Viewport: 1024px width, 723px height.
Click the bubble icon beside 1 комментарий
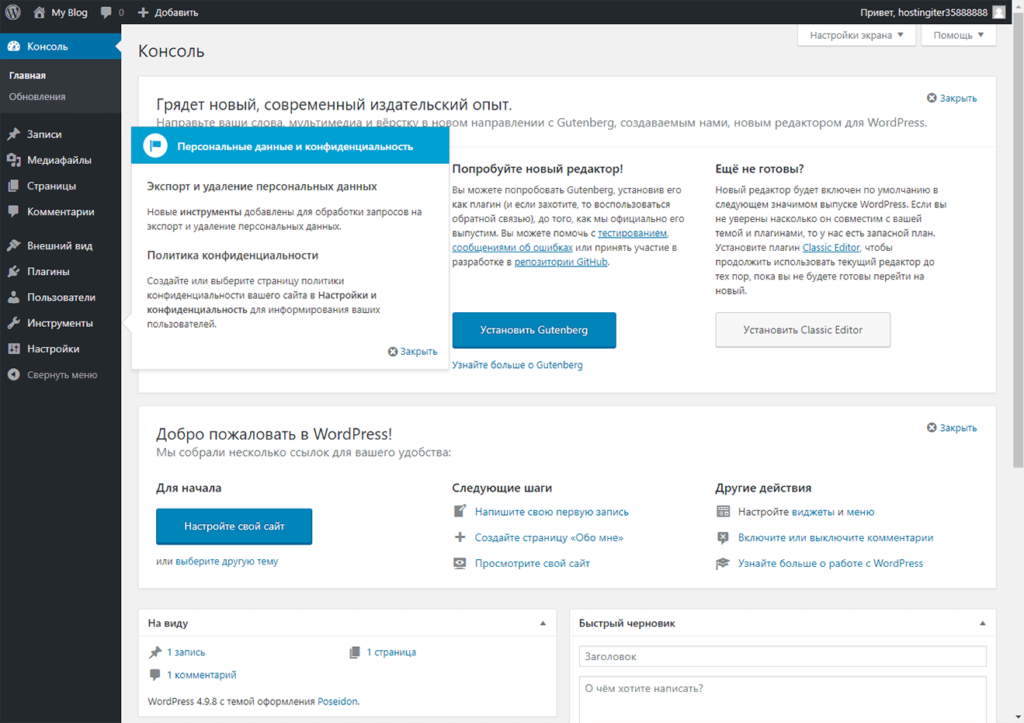coord(155,675)
